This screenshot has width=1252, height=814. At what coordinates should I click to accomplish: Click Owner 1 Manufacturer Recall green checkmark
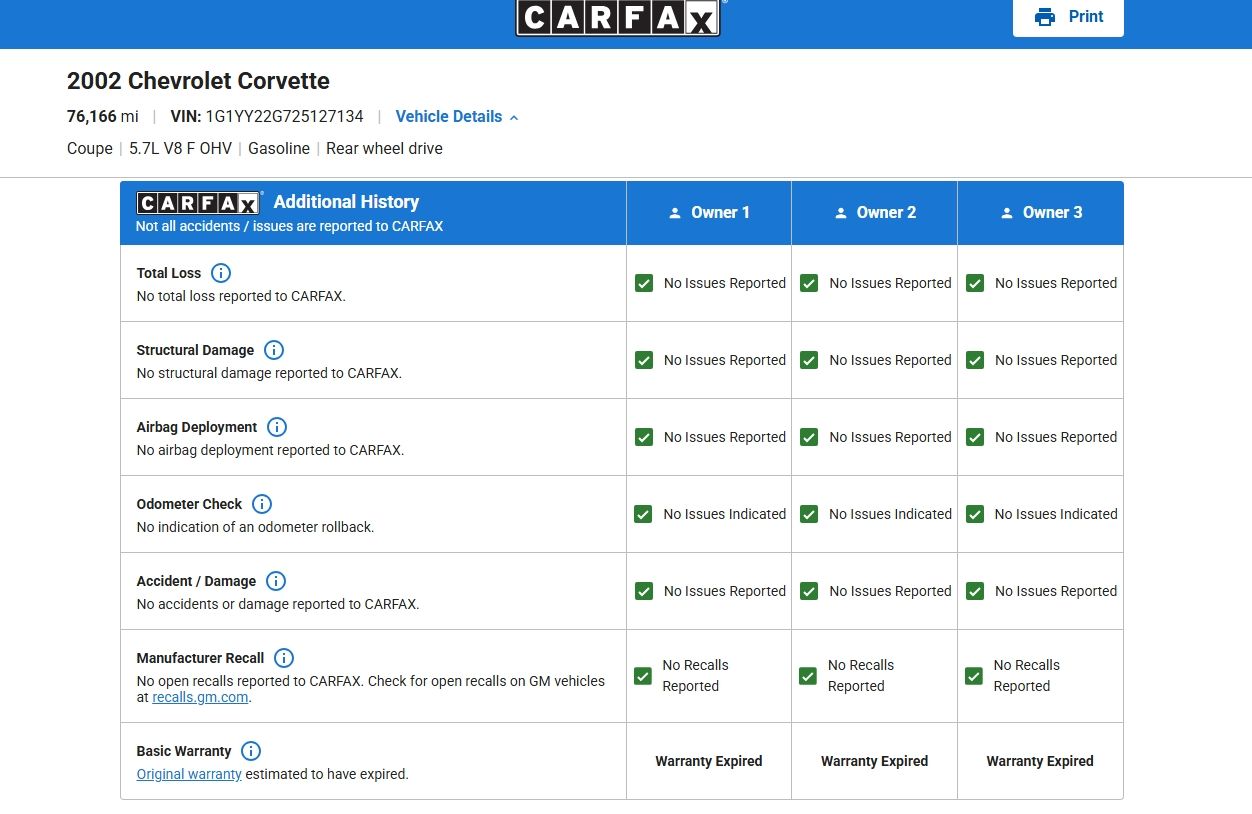tap(643, 676)
